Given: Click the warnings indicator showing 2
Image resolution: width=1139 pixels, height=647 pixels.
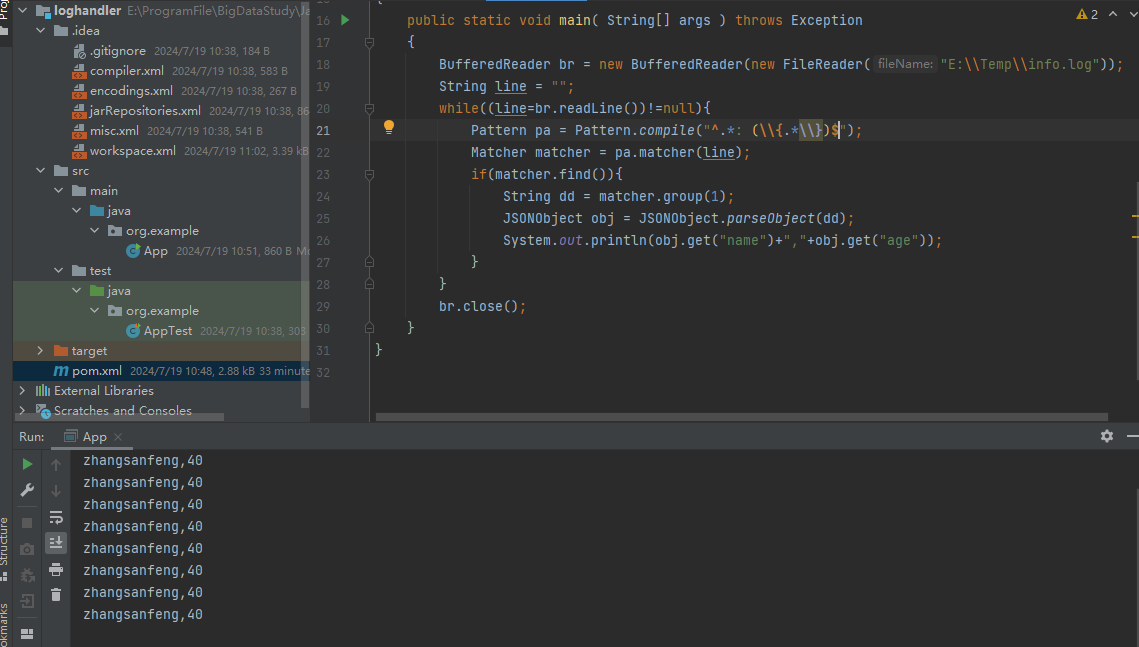Looking at the screenshot, I should tap(1088, 15).
